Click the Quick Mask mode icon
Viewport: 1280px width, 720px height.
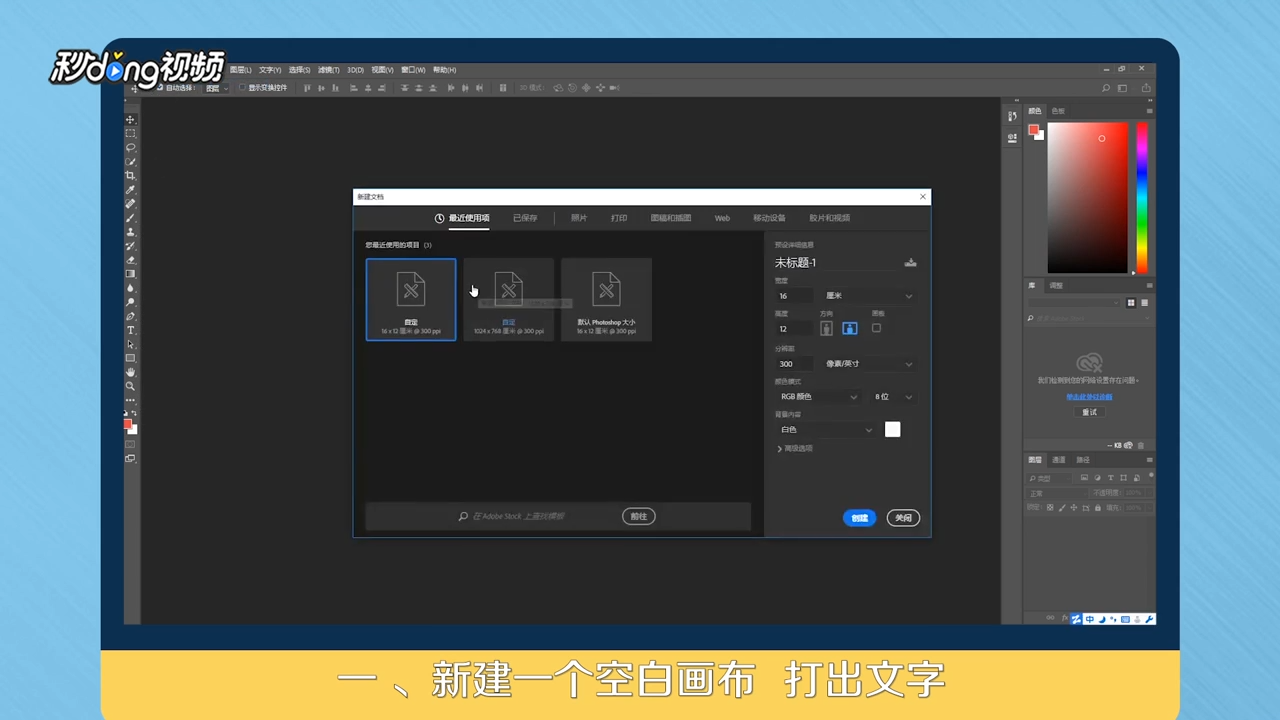(130, 444)
